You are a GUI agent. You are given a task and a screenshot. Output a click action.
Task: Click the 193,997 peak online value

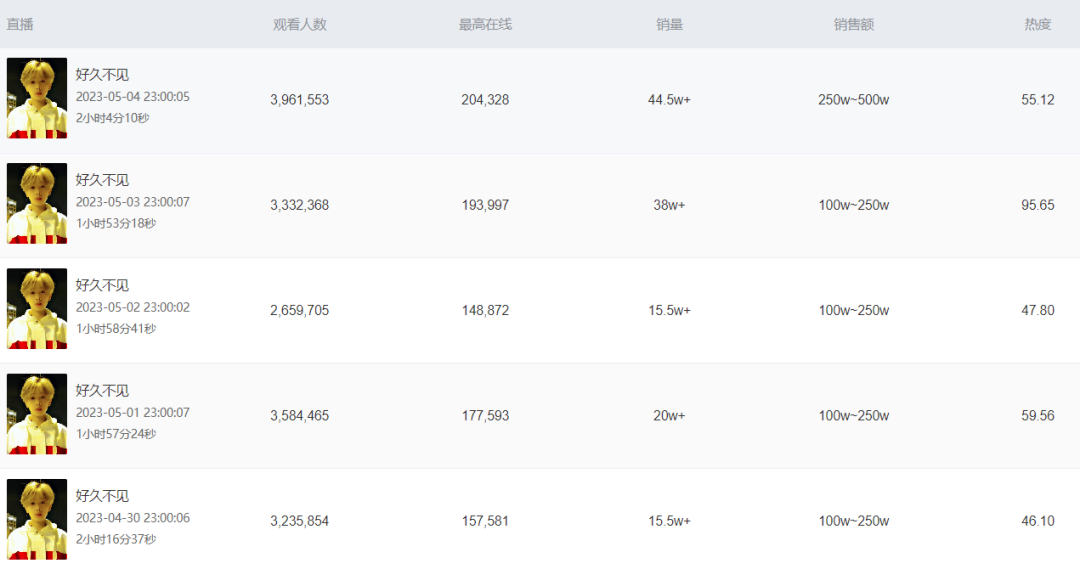click(x=485, y=205)
